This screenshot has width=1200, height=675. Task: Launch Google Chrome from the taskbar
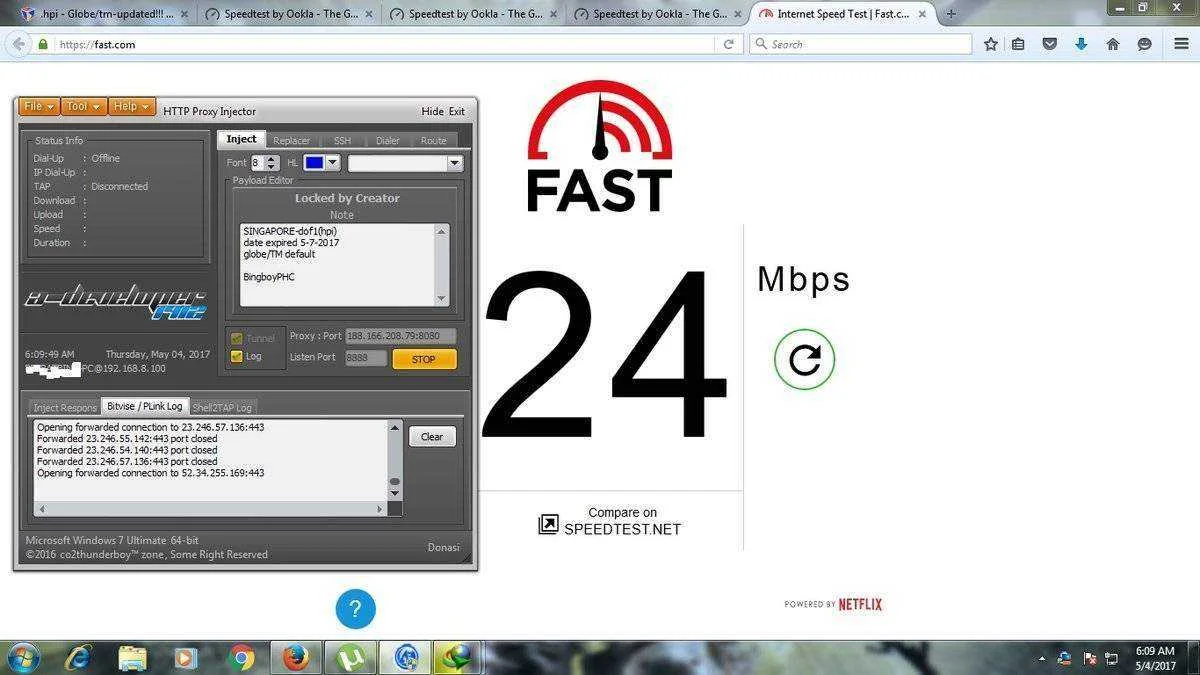pos(240,658)
